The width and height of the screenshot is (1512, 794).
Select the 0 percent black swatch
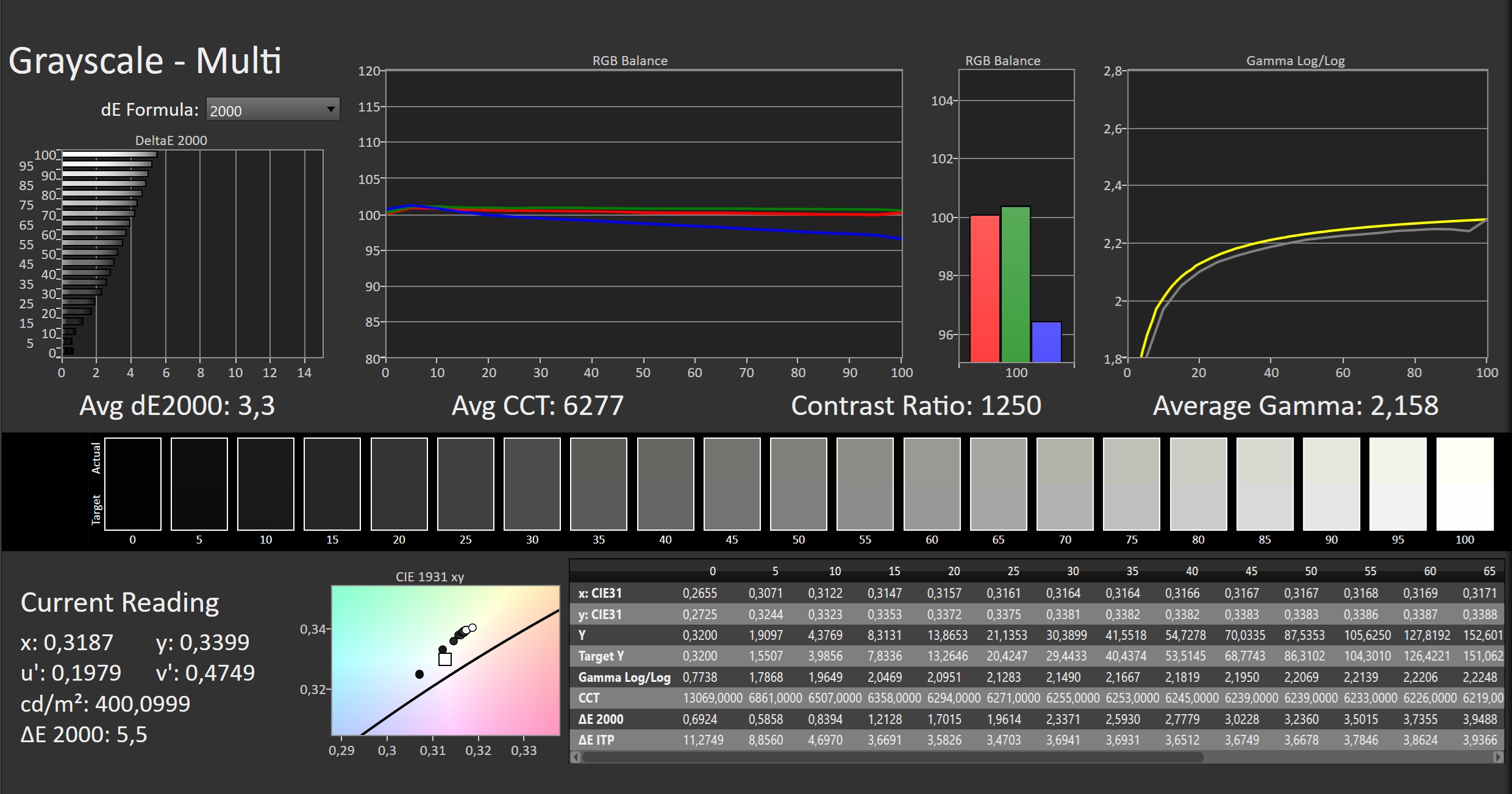pos(133,483)
